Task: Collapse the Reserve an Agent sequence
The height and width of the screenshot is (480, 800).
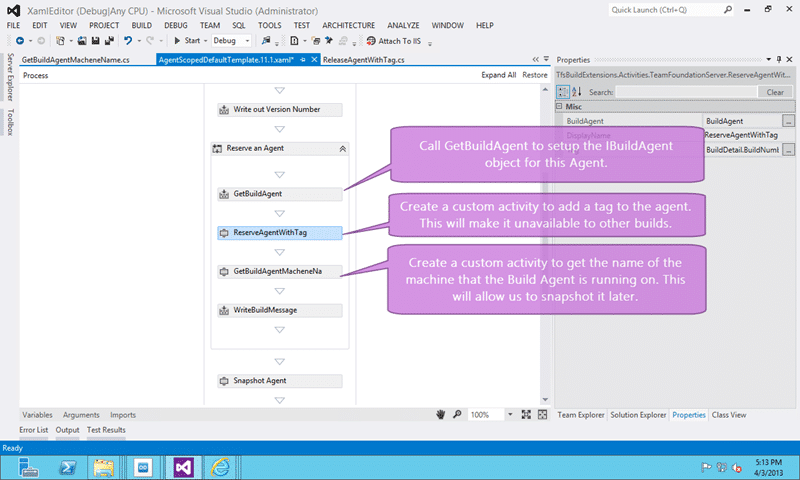Action: pos(343,149)
